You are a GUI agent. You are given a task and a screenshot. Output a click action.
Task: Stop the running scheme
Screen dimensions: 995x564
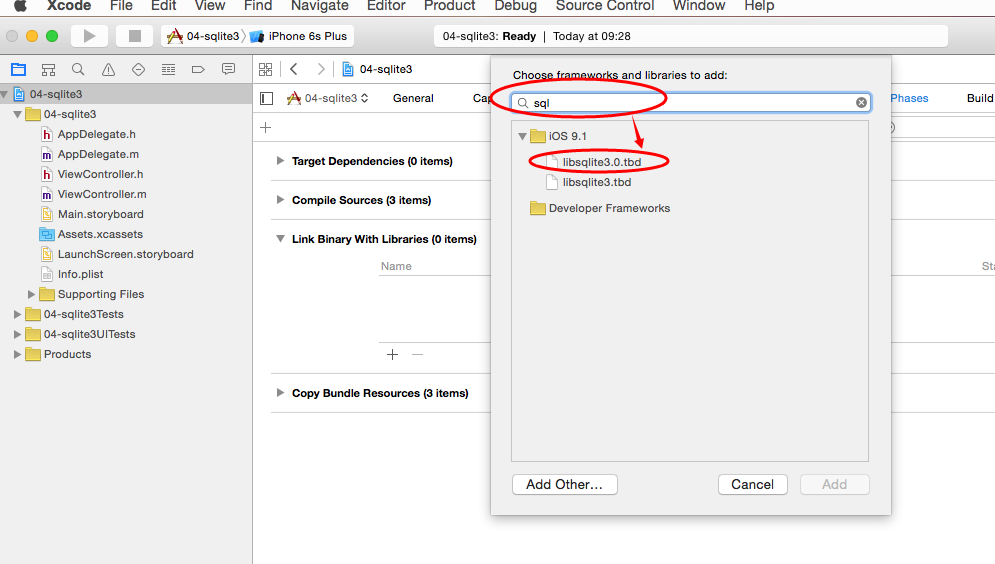point(135,36)
